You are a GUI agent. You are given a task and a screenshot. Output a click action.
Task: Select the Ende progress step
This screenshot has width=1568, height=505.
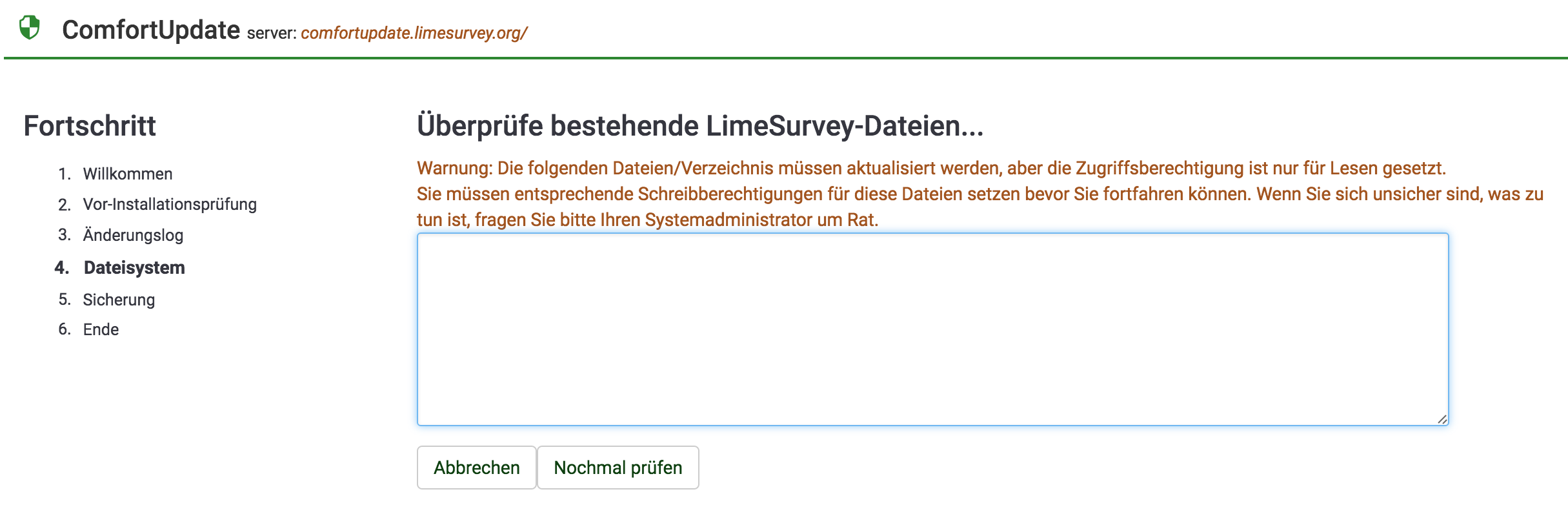pyautogui.click(x=101, y=329)
